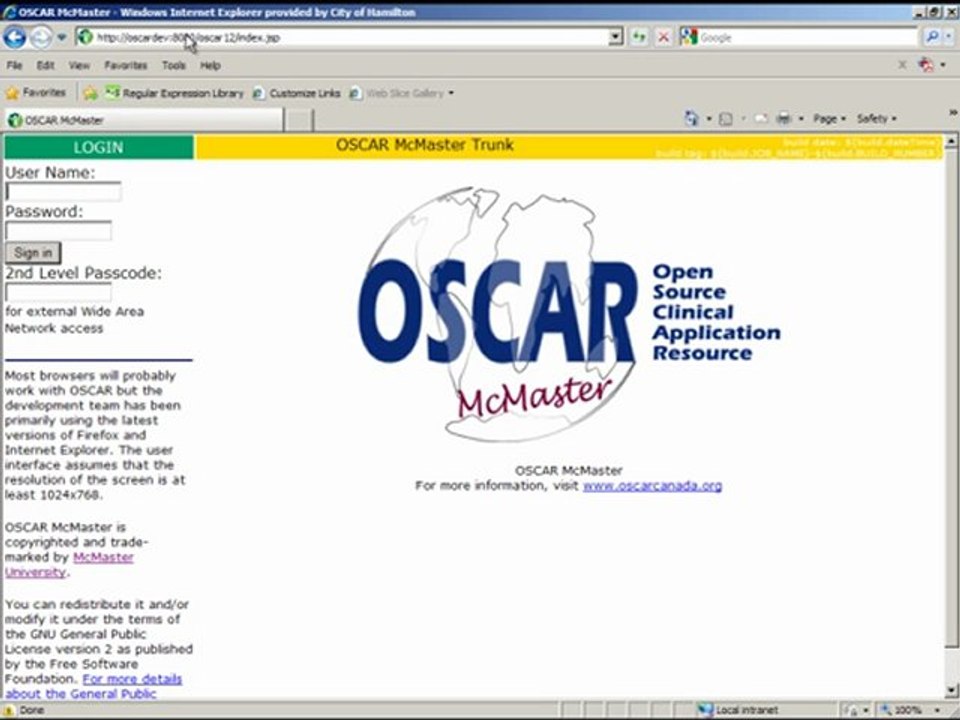Click the magnifier search button
960x720 pixels.
click(932, 37)
